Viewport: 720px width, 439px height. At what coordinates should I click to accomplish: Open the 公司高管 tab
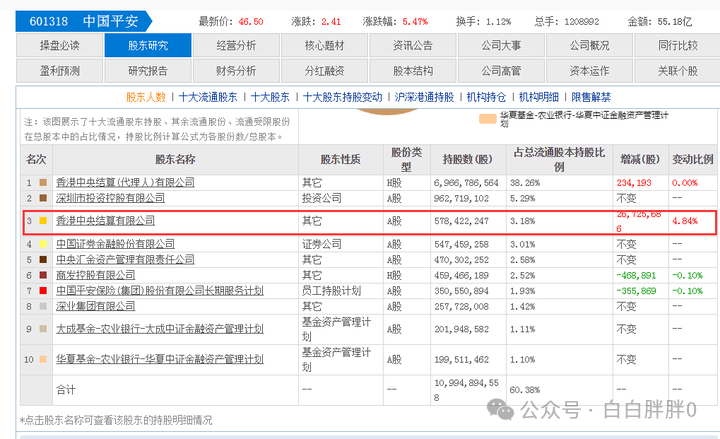tap(501, 71)
